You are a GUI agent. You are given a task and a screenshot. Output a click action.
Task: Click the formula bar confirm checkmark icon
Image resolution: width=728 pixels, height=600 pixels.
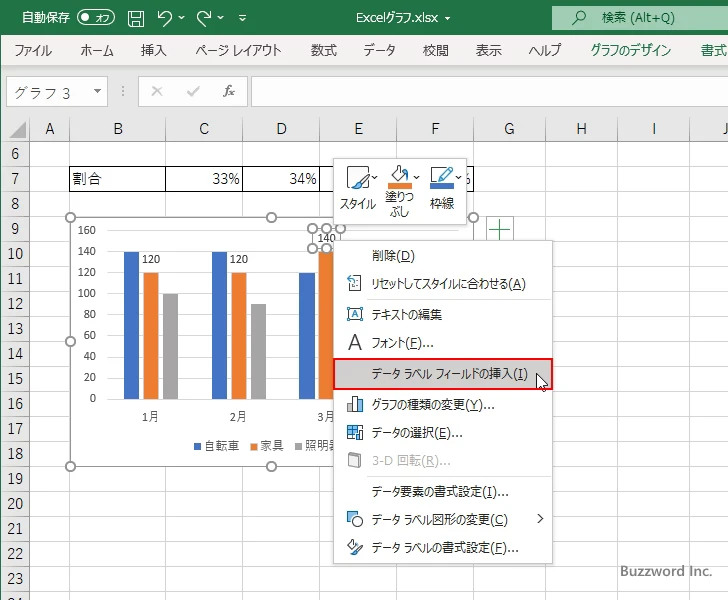point(193,91)
